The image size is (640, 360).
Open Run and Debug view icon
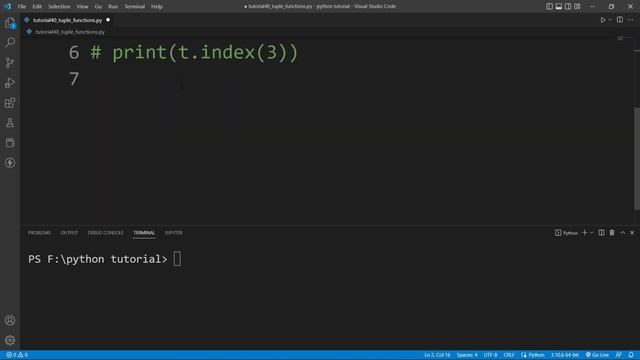click(10, 82)
